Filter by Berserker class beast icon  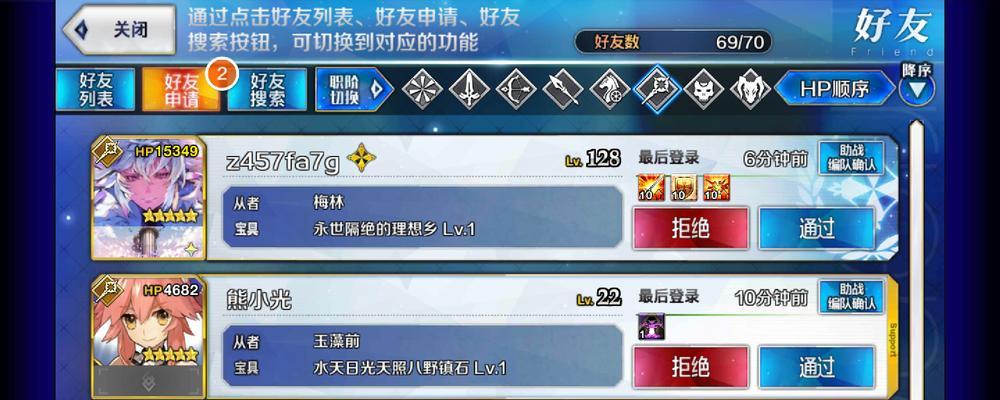pos(751,89)
